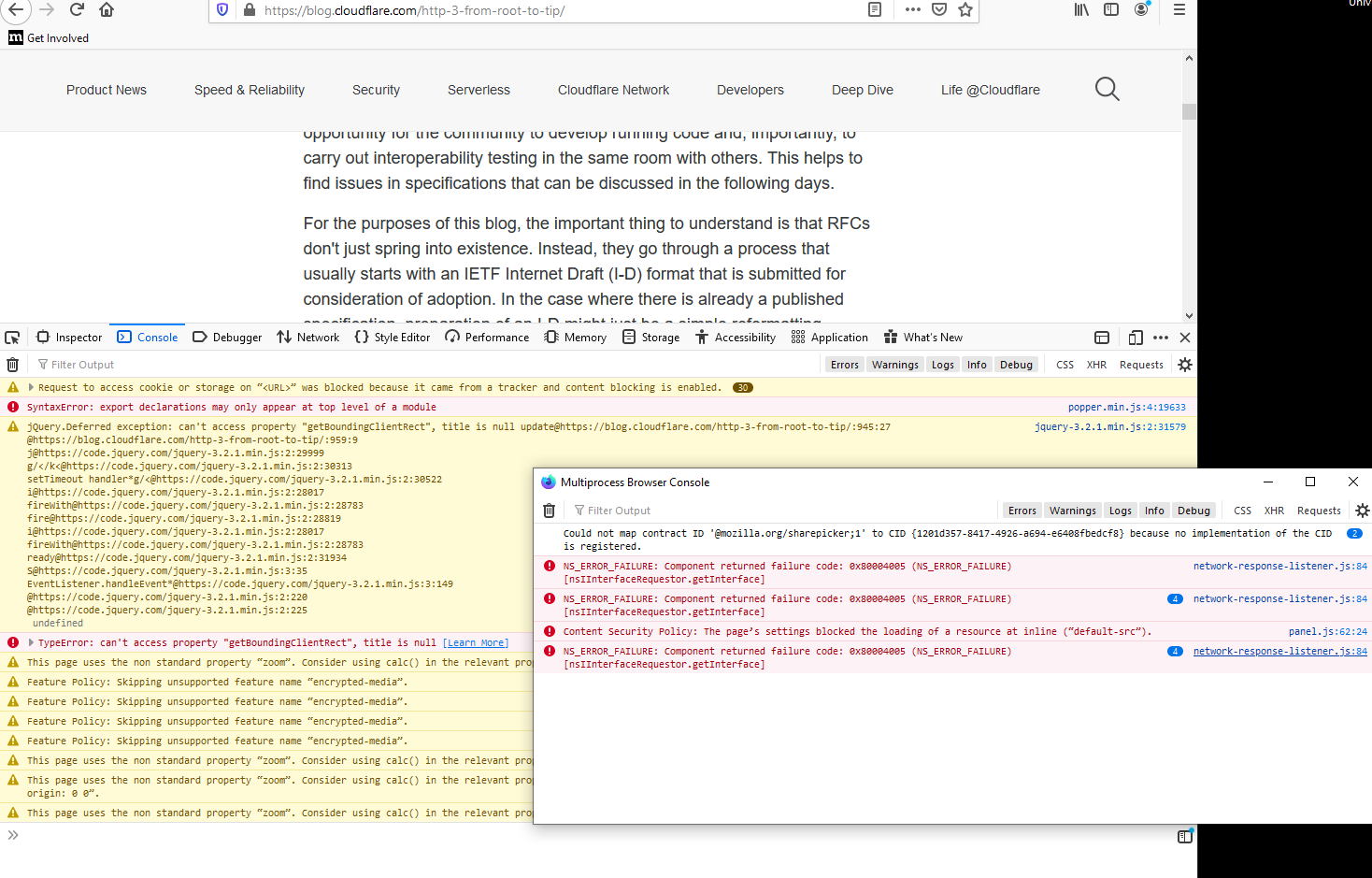Switch to the Inspector tab
The image size is (1372, 878).
click(x=69, y=338)
